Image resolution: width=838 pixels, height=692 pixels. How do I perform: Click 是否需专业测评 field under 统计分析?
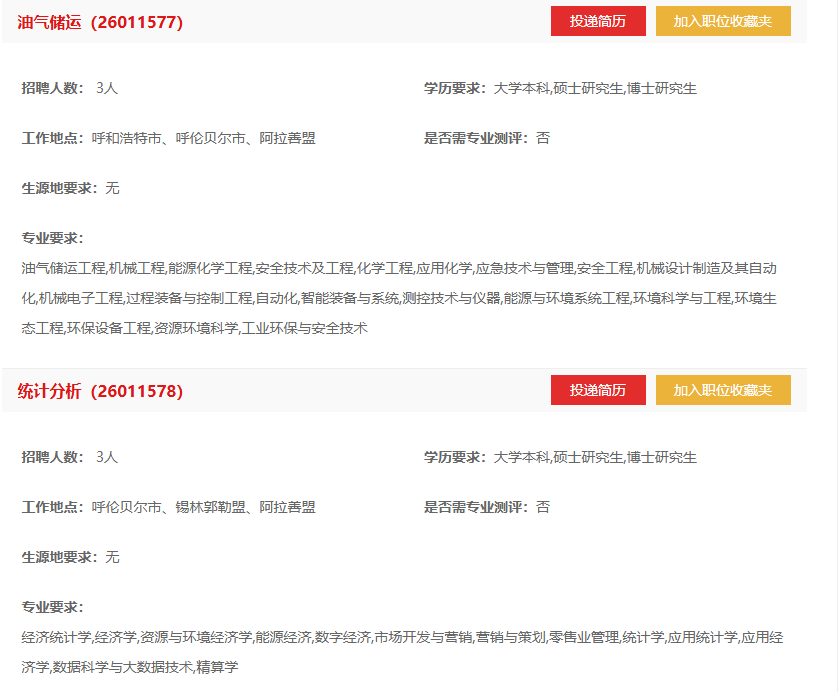point(486,507)
